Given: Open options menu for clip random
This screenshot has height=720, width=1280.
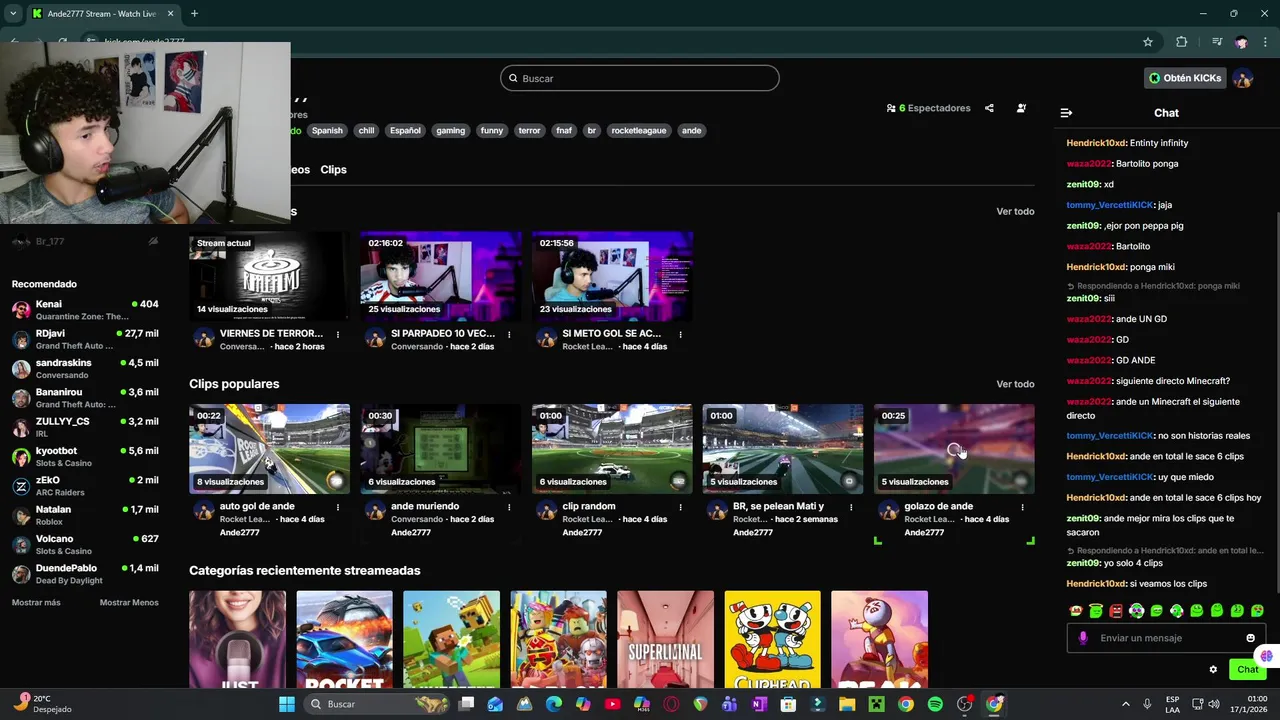Looking at the screenshot, I should click(681, 508).
